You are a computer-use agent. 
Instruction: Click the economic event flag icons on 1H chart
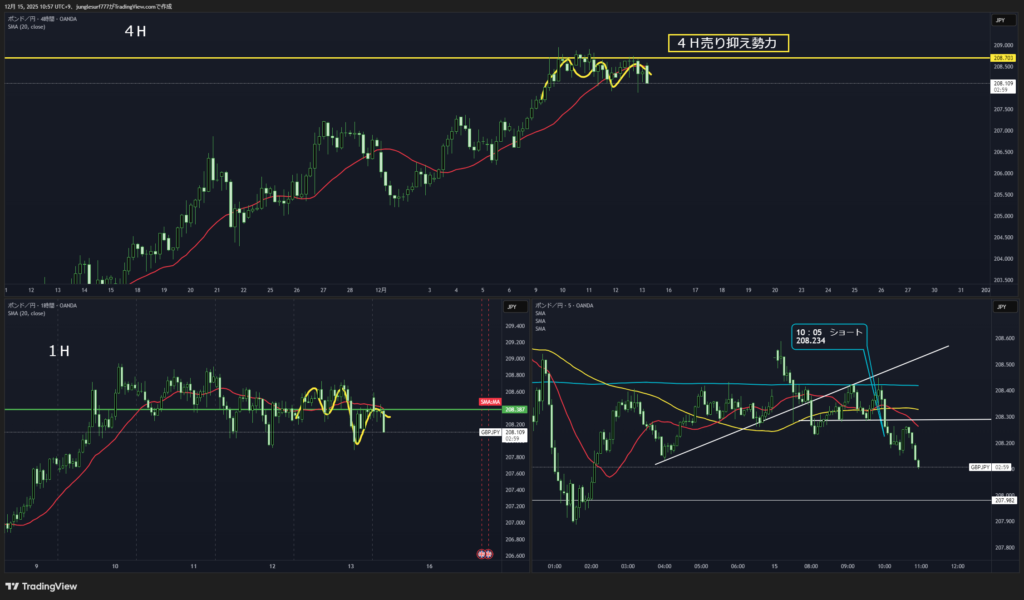click(484, 553)
